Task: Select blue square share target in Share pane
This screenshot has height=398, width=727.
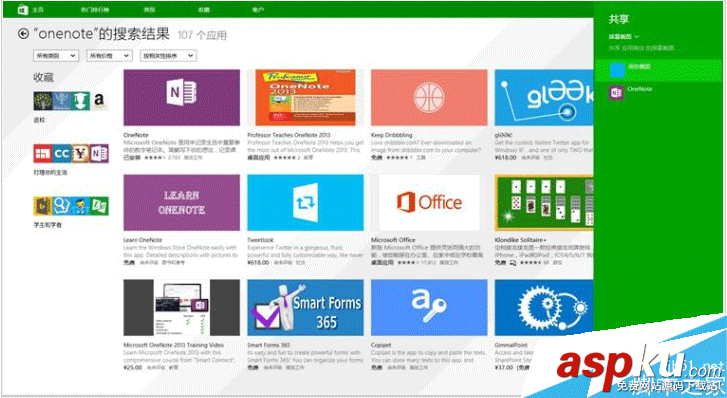Action: [x=617, y=70]
